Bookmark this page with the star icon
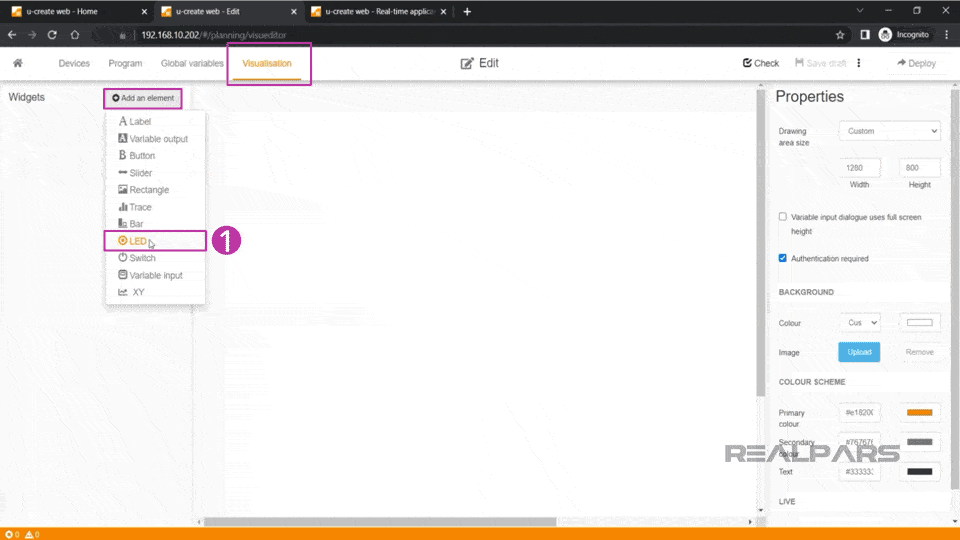960x540 pixels. coord(840,35)
